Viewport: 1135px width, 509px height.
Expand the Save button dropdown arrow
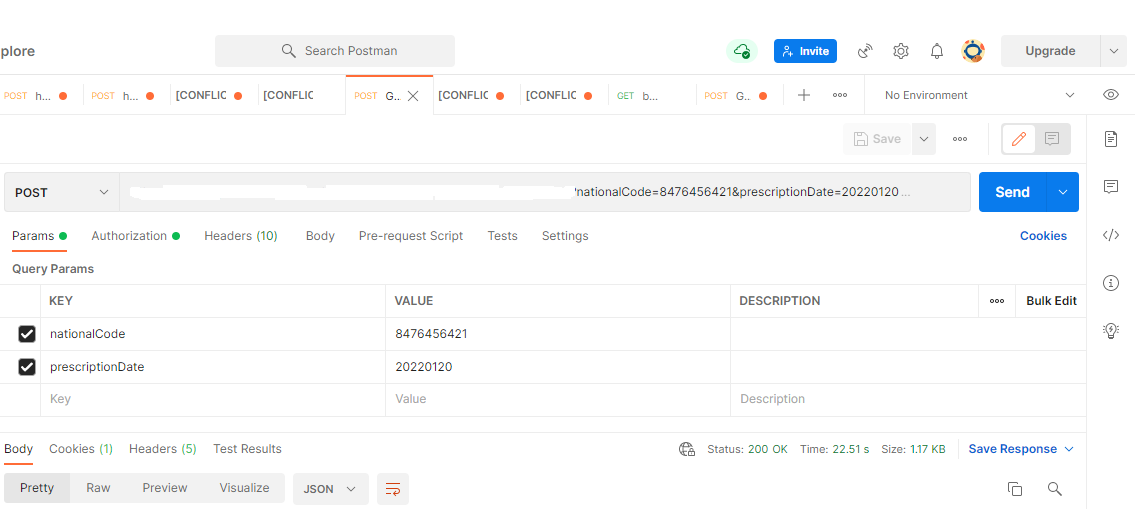pyautogui.click(x=924, y=139)
